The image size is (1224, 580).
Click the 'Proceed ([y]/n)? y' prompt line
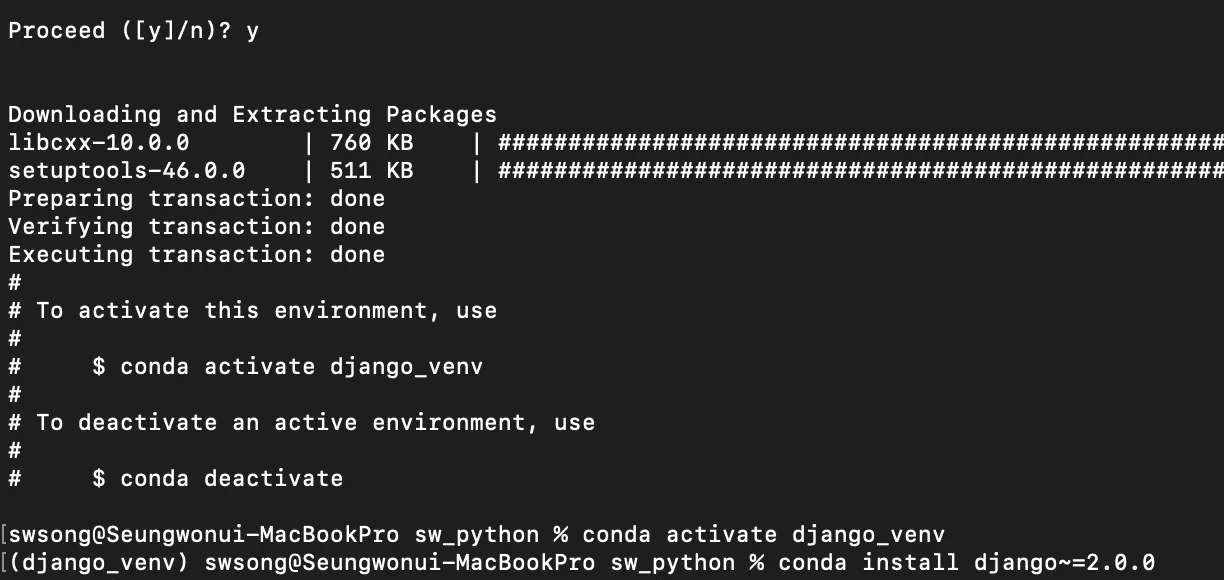133,31
